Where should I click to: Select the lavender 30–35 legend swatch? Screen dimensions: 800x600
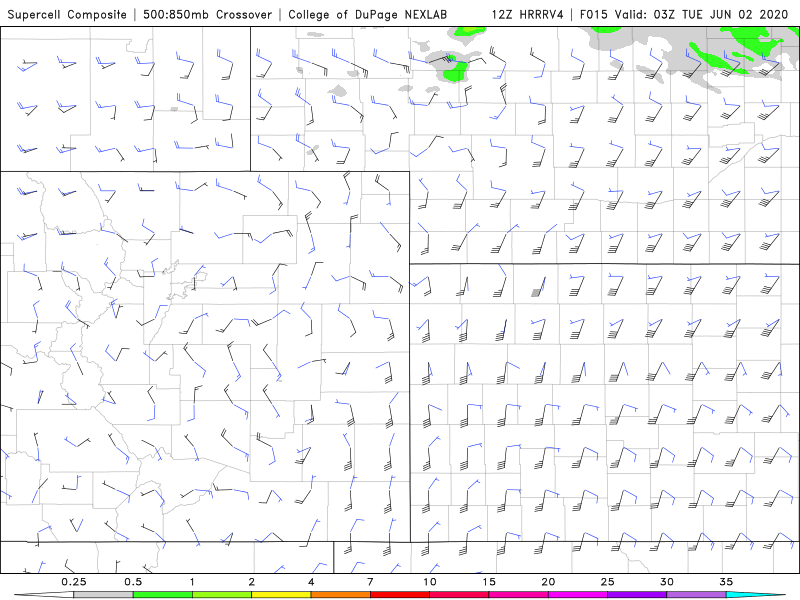[x=696, y=595]
